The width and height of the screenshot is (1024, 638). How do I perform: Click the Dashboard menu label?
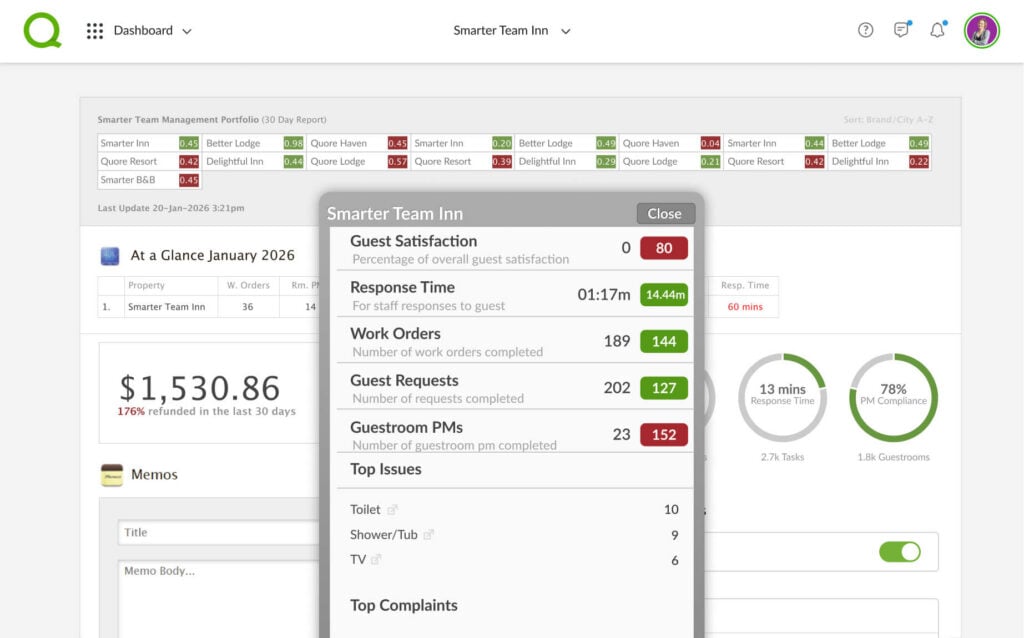click(143, 31)
